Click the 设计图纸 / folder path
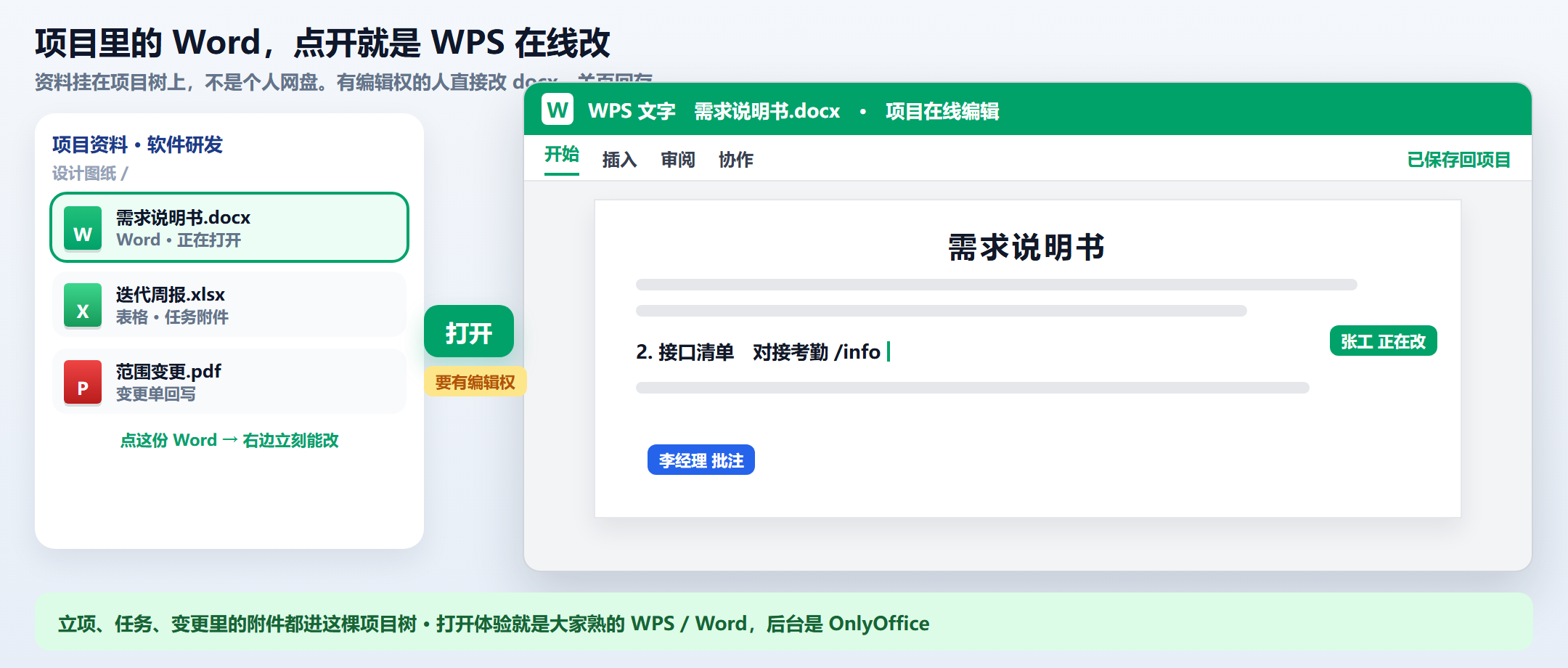Screen dimensions: 1568x668 coord(90,174)
